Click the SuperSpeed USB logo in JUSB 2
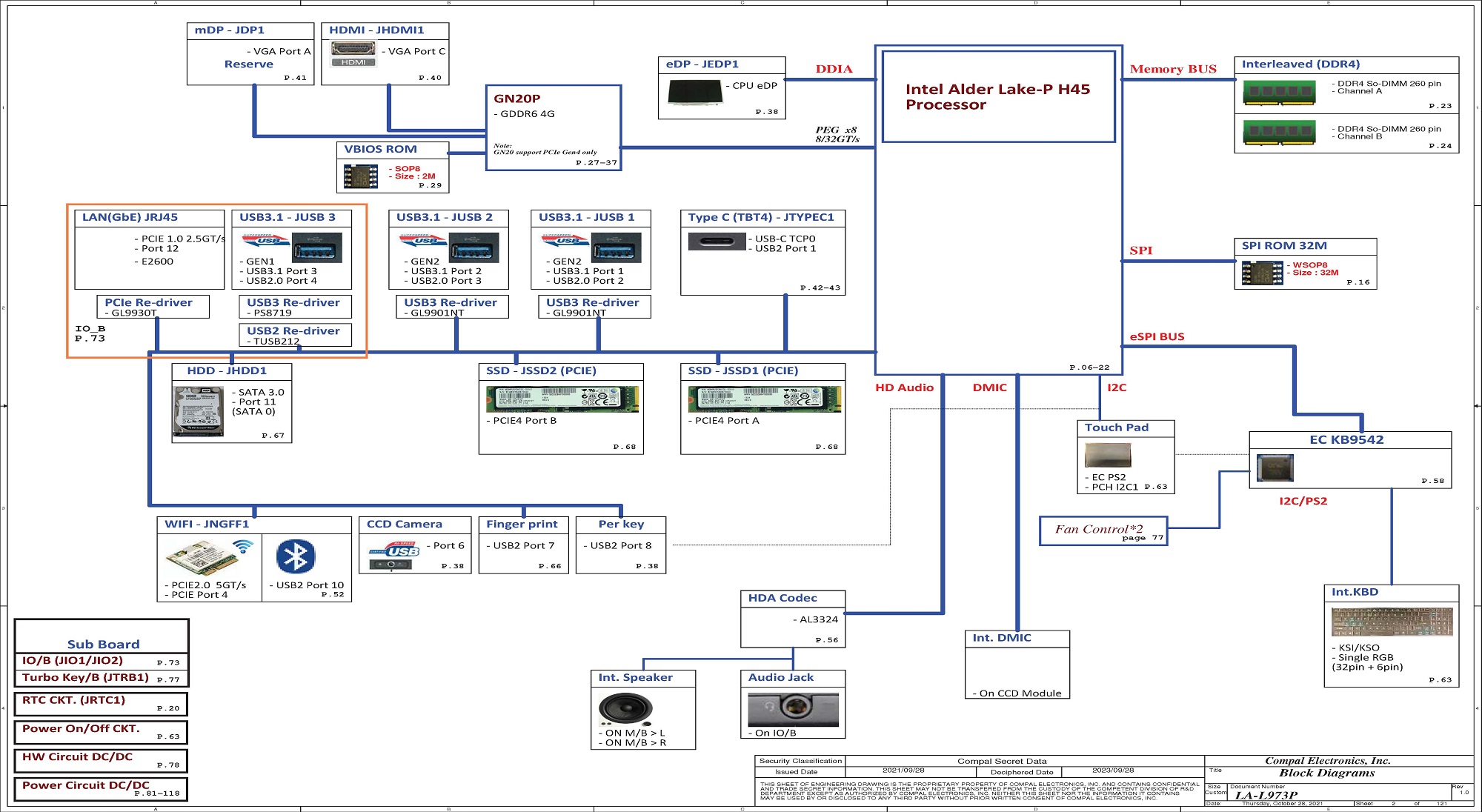The image size is (1482, 812). [423, 241]
